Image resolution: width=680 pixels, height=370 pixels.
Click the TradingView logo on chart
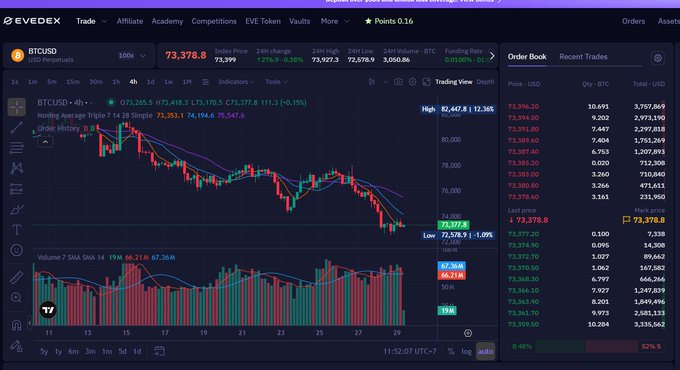click(48, 310)
